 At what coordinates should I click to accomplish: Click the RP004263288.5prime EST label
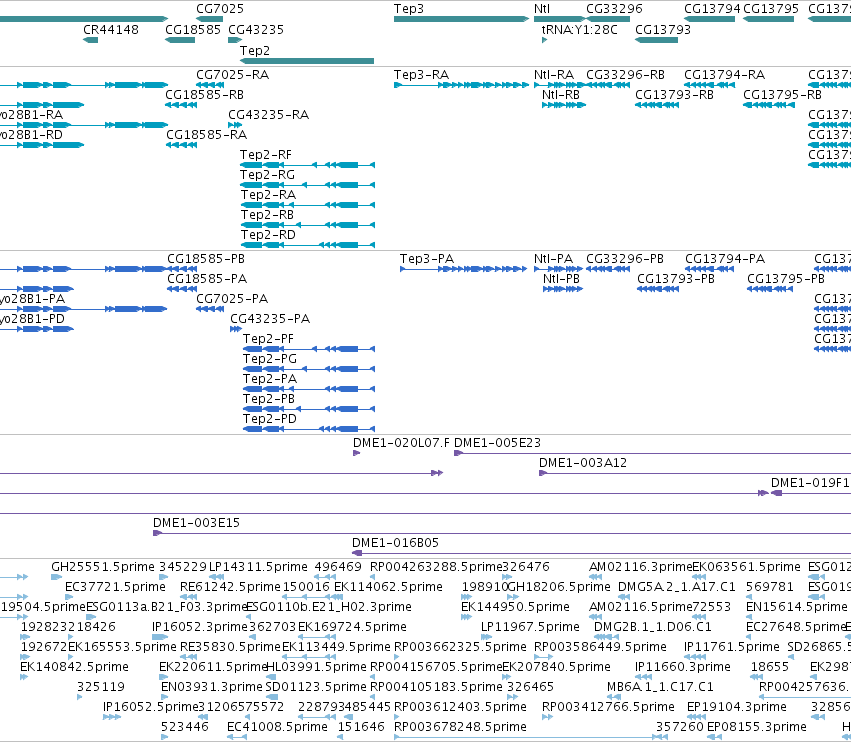[x=436, y=567]
